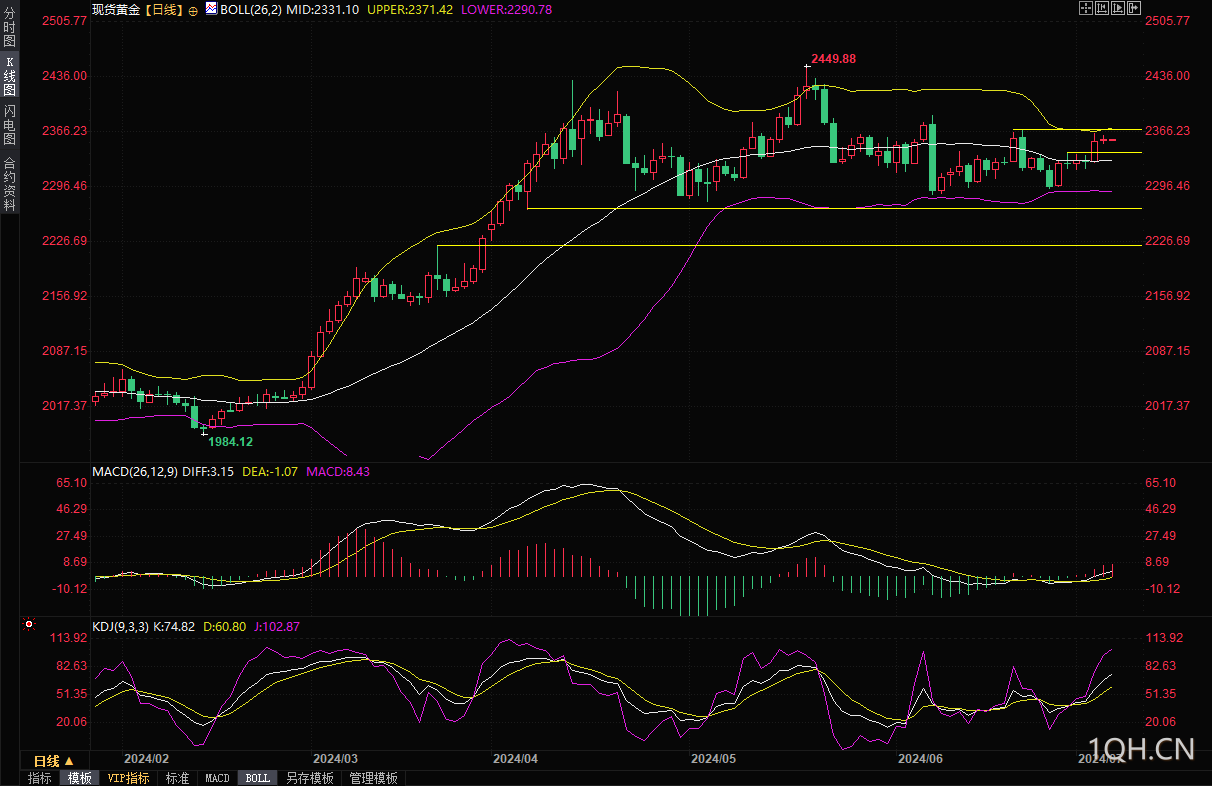Toggle the 模板 template tab
This screenshot has width=1212, height=786.
pos(80,778)
